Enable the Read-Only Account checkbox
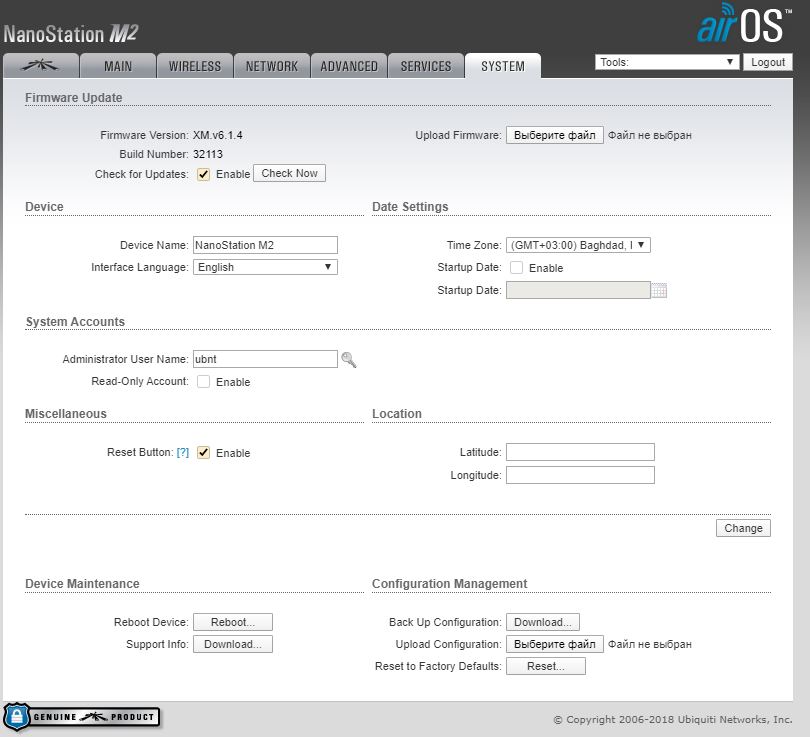 coord(204,382)
